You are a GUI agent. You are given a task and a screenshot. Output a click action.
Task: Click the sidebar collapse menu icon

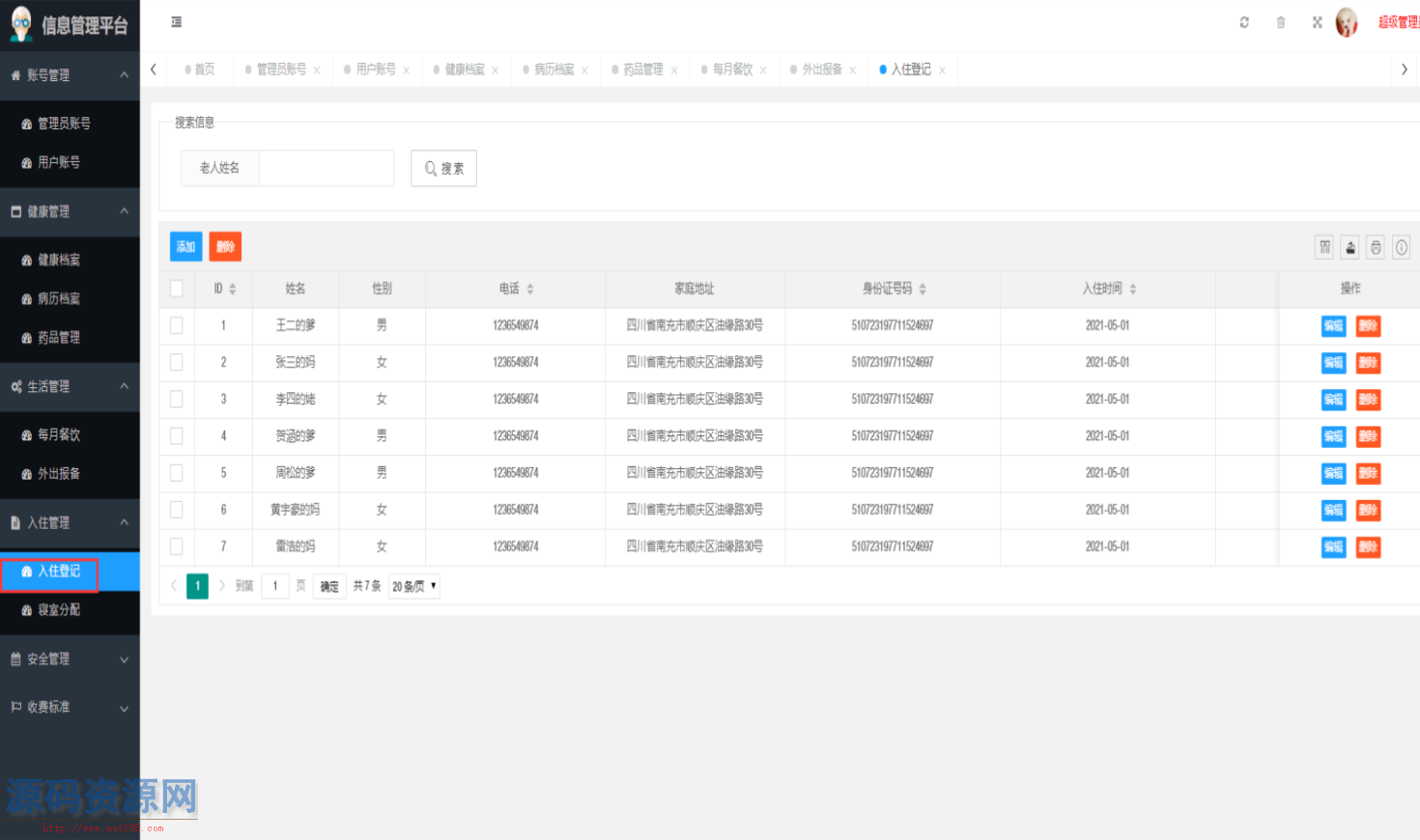click(176, 22)
